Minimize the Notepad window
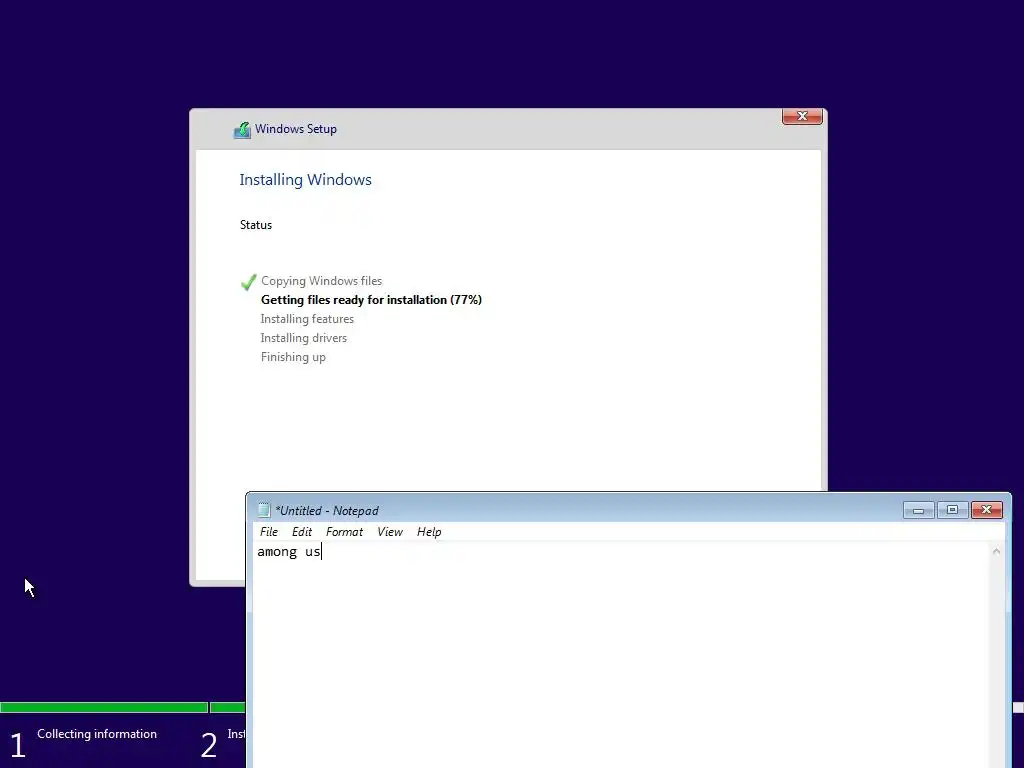 click(919, 510)
